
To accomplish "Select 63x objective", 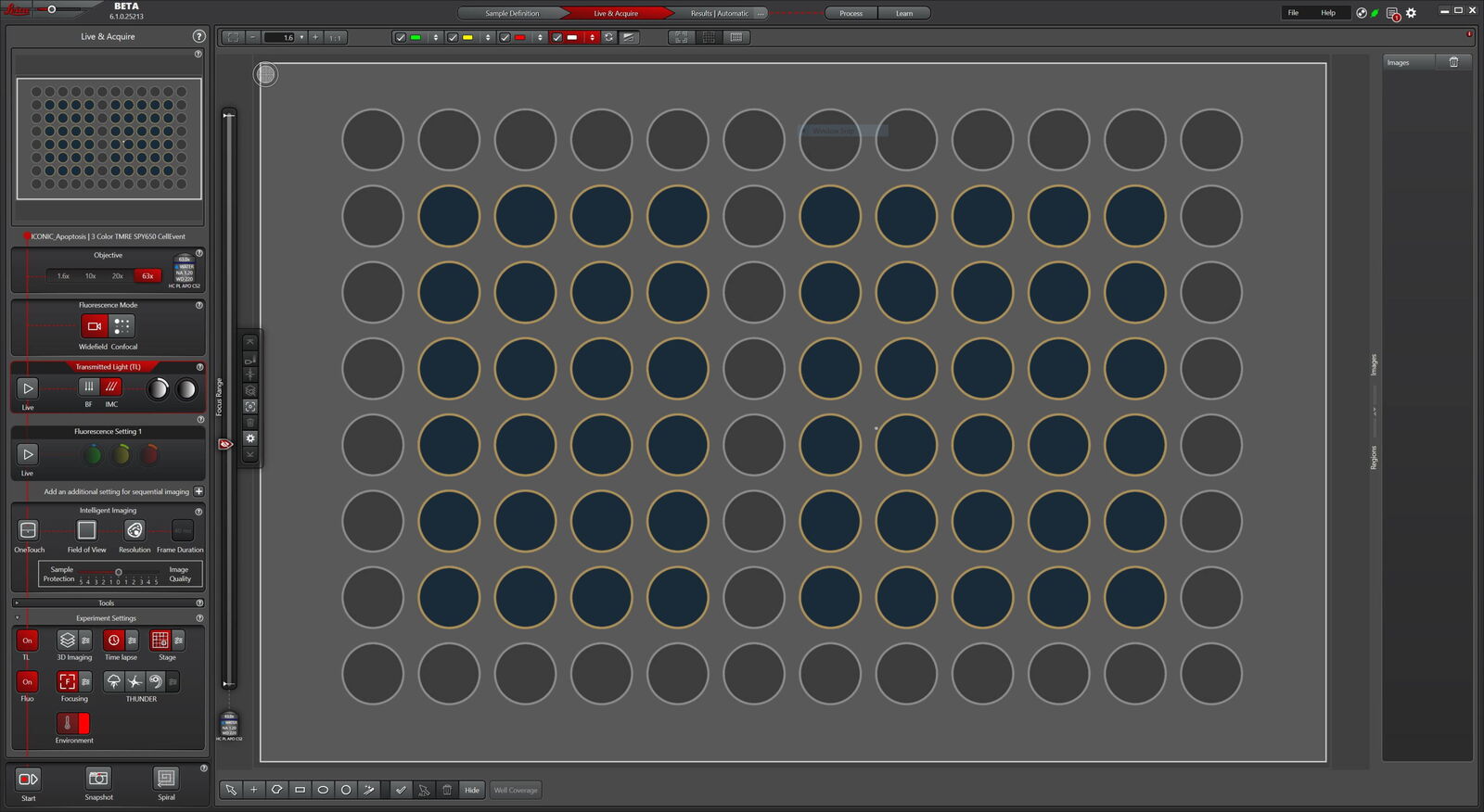I will pyautogui.click(x=147, y=275).
